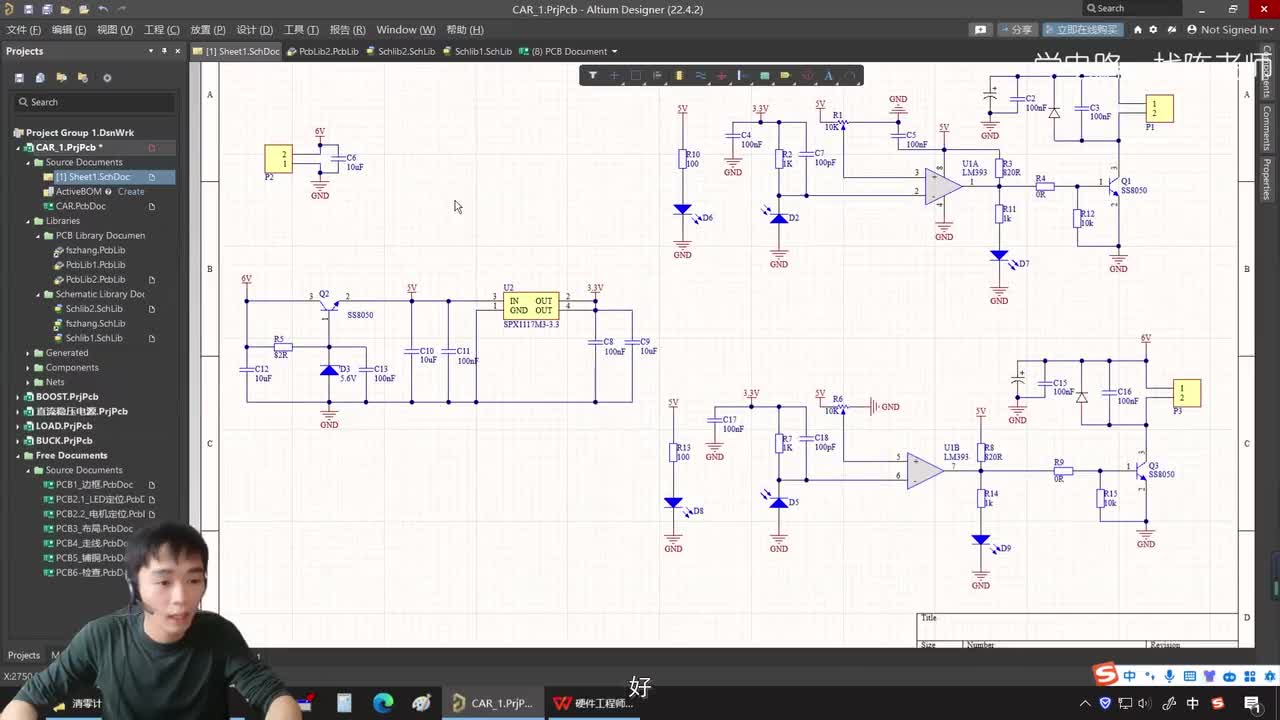Pin the Projects panel
This screenshot has width=1280, height=720.
pyautogui.click(x=165, y=51)
